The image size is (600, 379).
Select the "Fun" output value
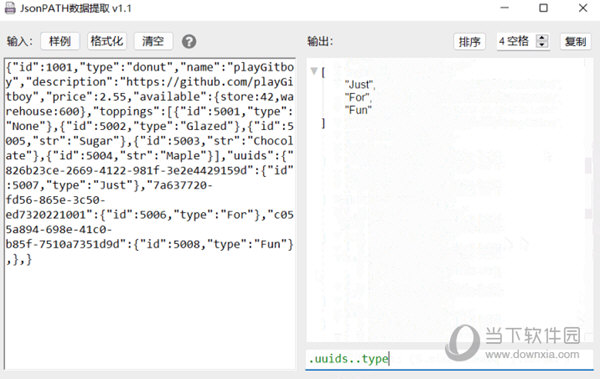[x=358, y=110]
